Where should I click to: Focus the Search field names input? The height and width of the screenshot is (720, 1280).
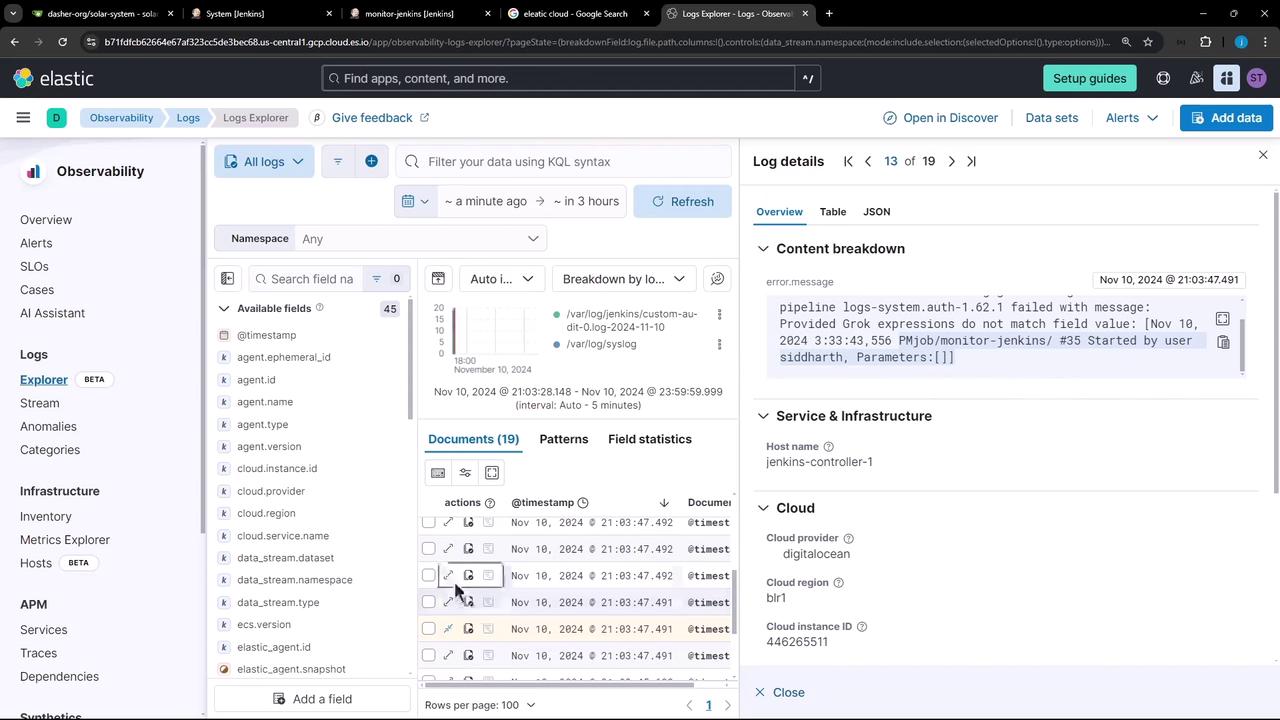pos(305,279)
